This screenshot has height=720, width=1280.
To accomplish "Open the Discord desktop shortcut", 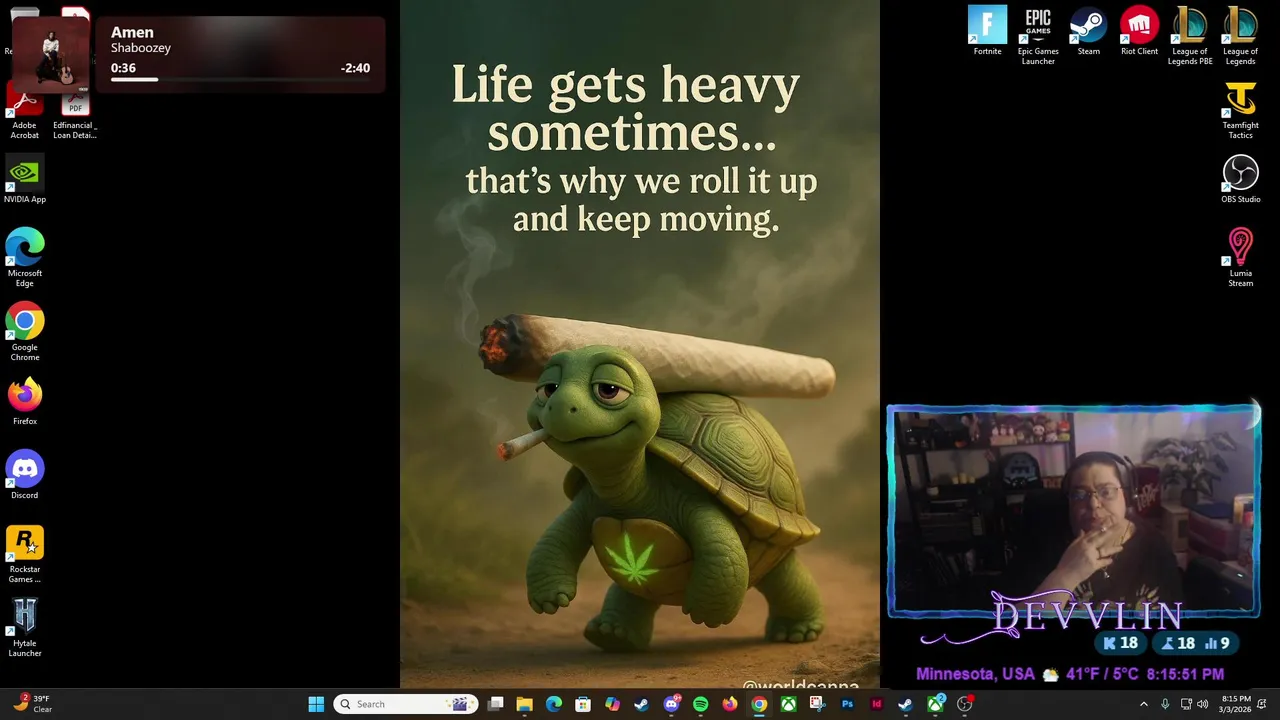I will (x=25, y=475).
